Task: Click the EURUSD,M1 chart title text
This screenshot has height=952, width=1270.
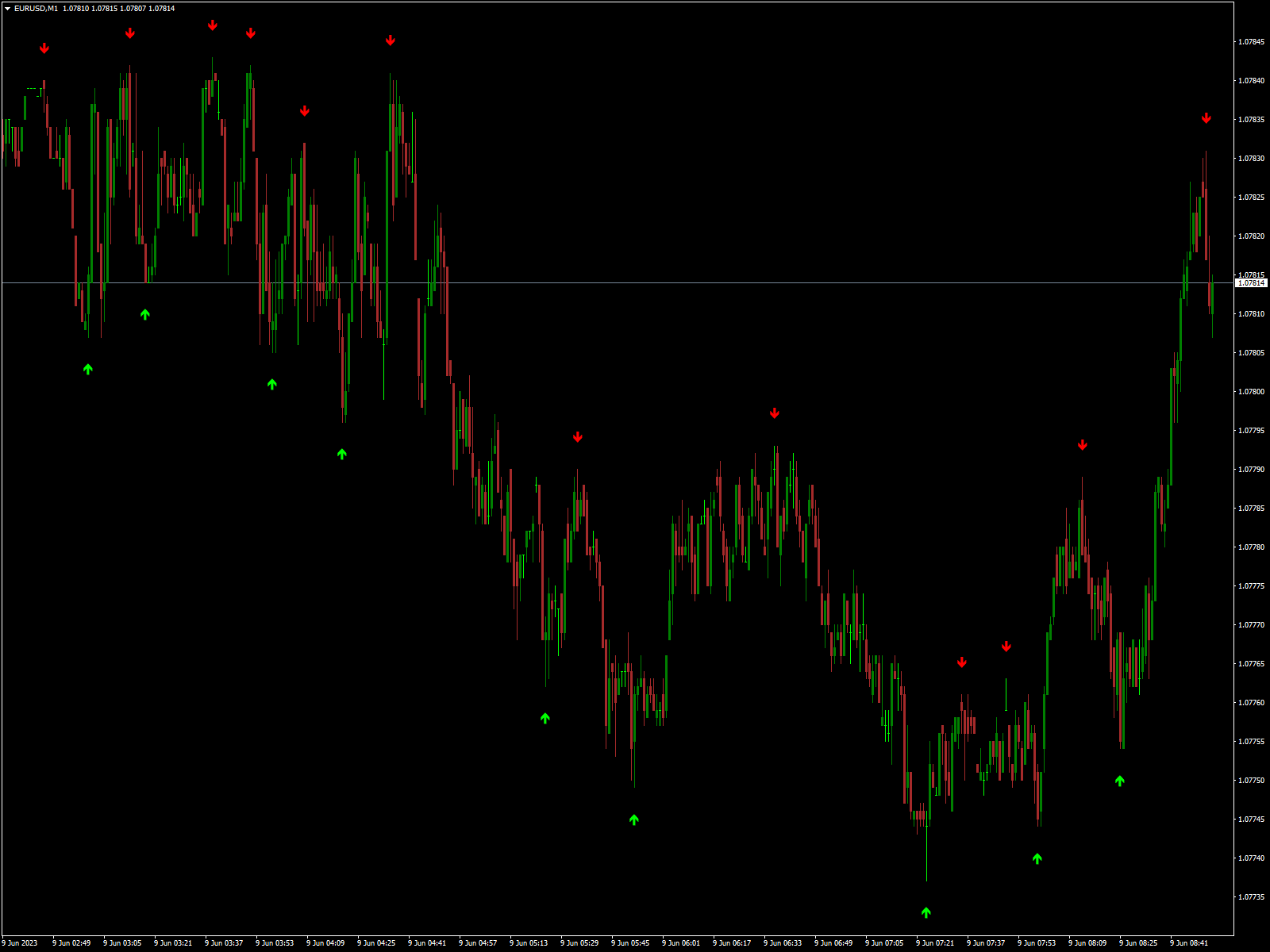Action: pyautogui.click(x=36, y=9)
